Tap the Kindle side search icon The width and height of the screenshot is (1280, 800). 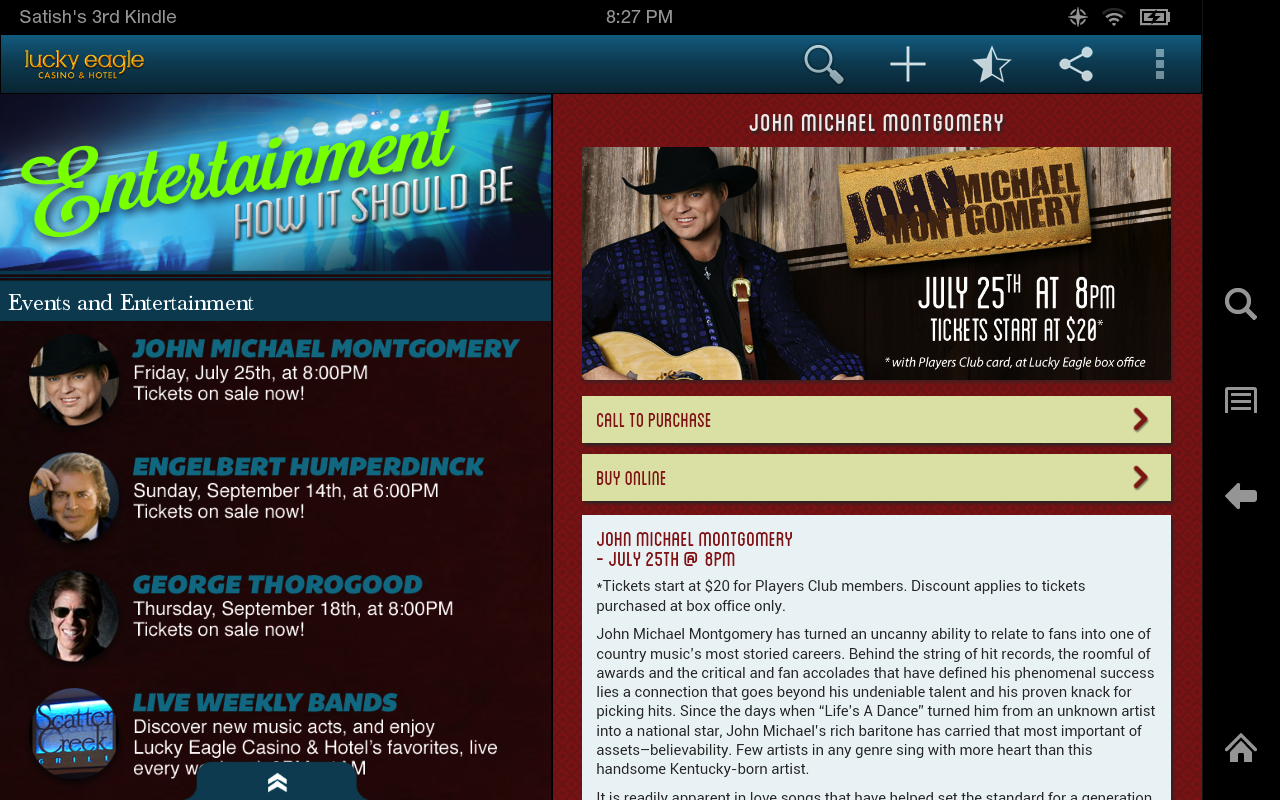pos(1241,304)
